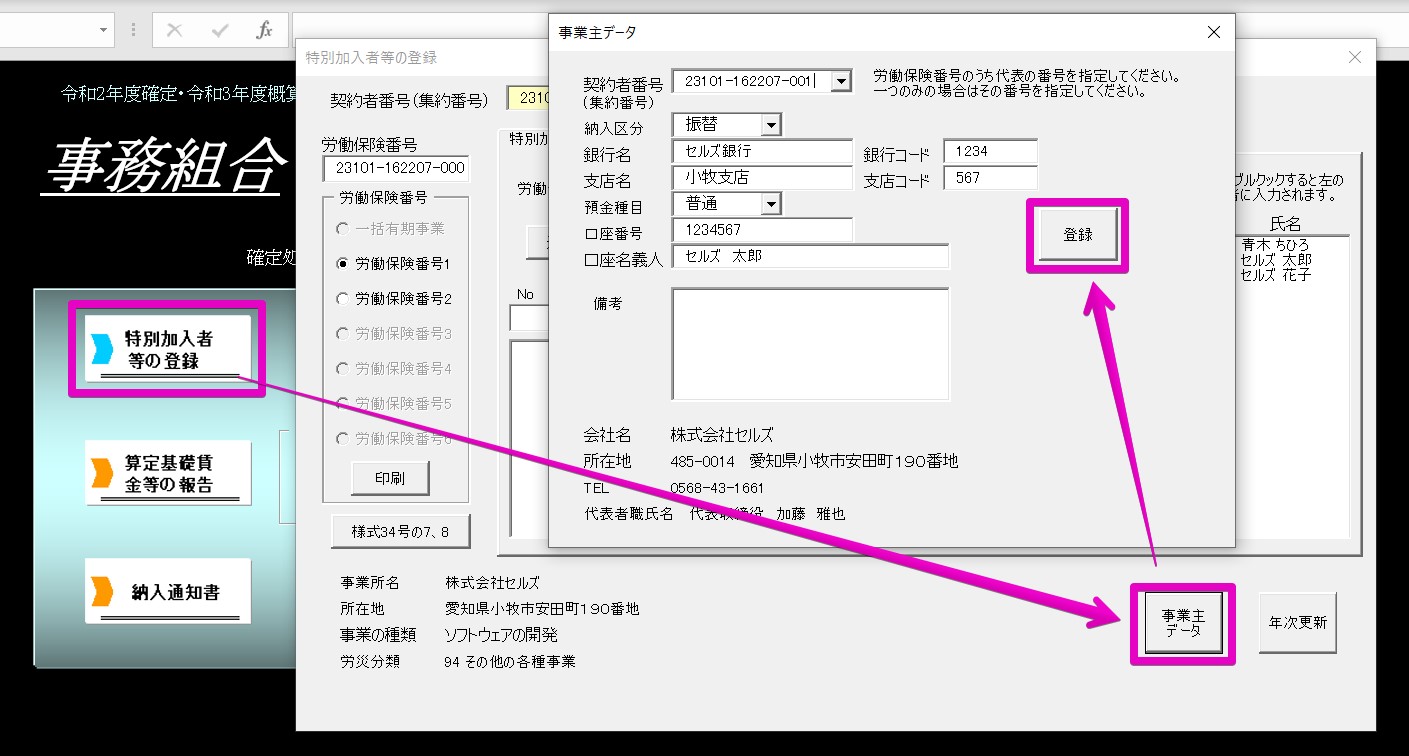Select the 労働保険番号3 radio button
The width and height of the screenshot is (1409, 756).
[x=343, y=334]
